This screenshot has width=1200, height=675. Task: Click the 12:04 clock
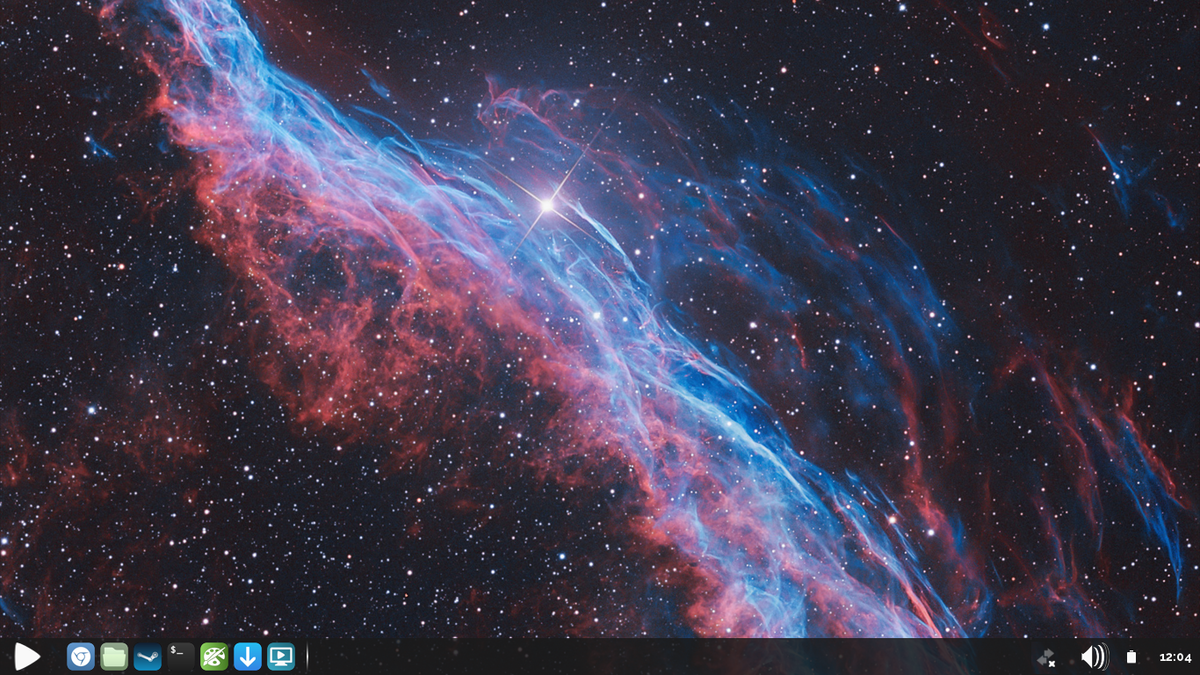click(1175, 657)
